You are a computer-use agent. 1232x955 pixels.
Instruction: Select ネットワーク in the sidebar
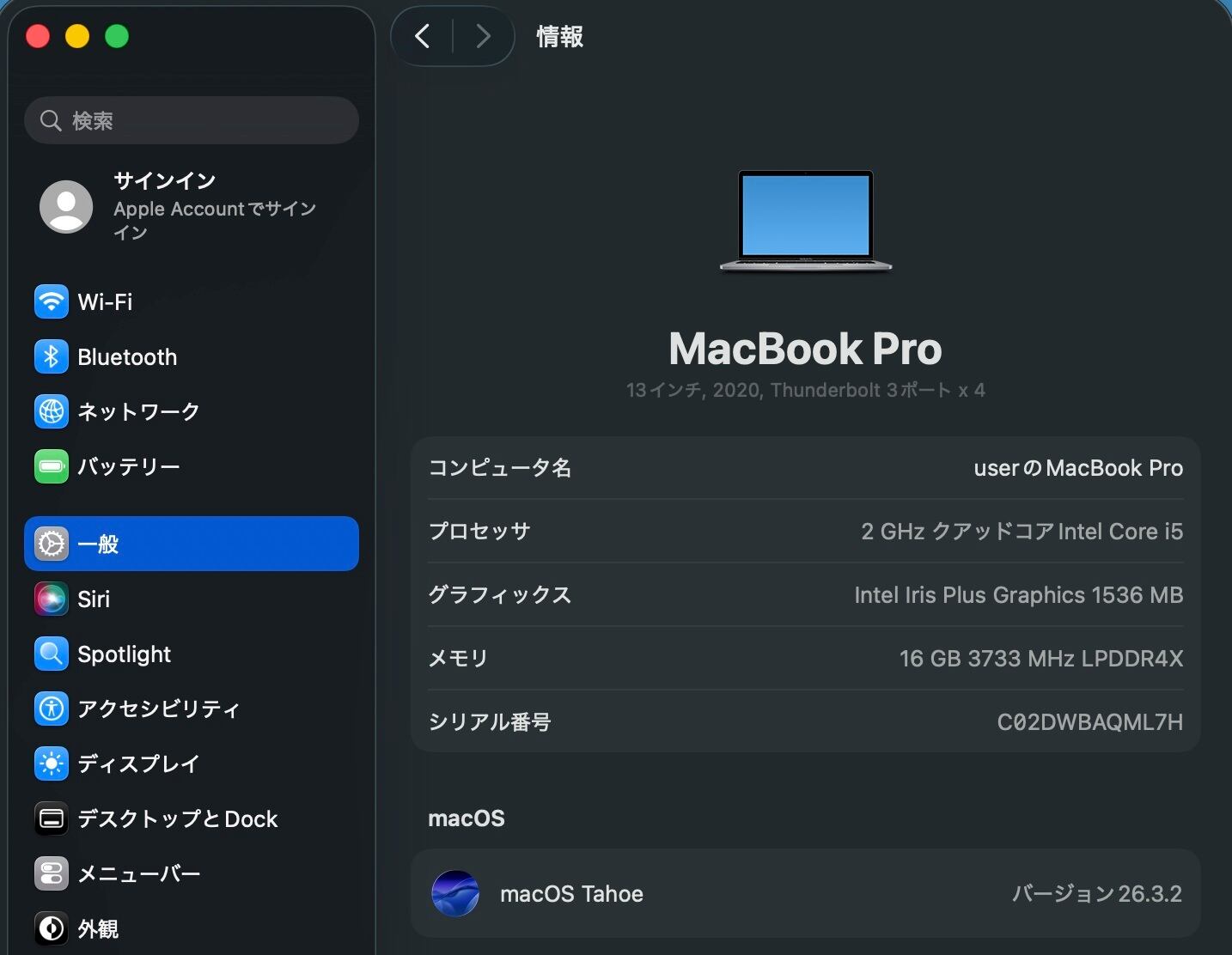[192, 412]
